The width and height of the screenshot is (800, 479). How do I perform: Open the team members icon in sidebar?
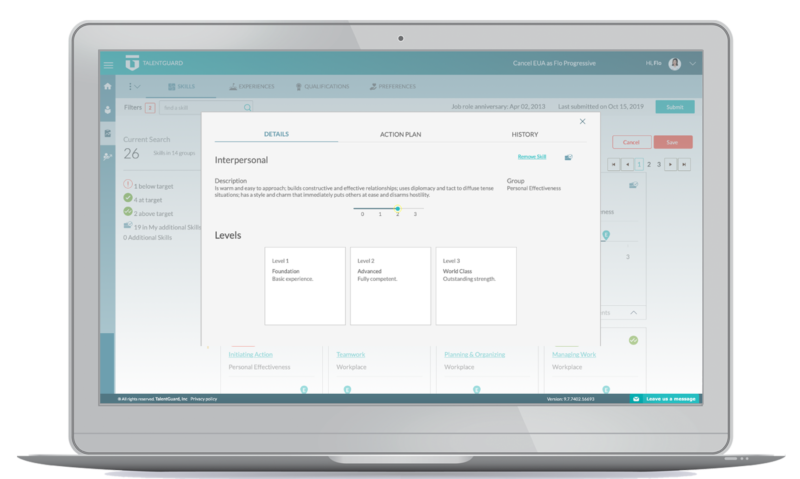click(x=108, y=157)
